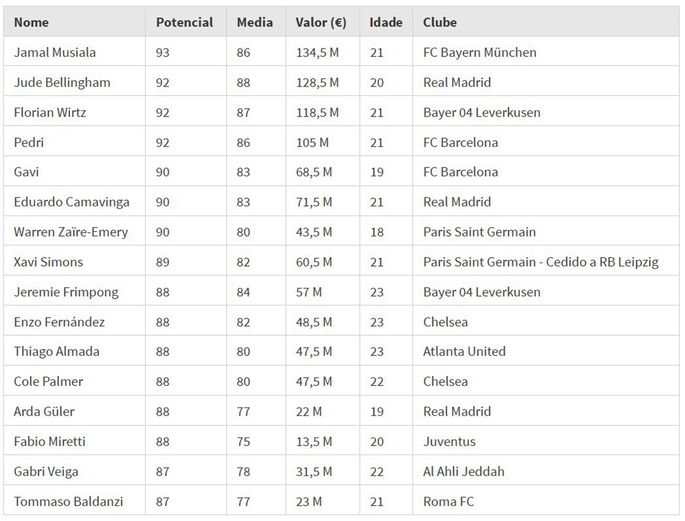Image resolution: width=685 pixels, height=521 pixels.
Task: Click the Idade column header
Action: click(x=386, y=22)
